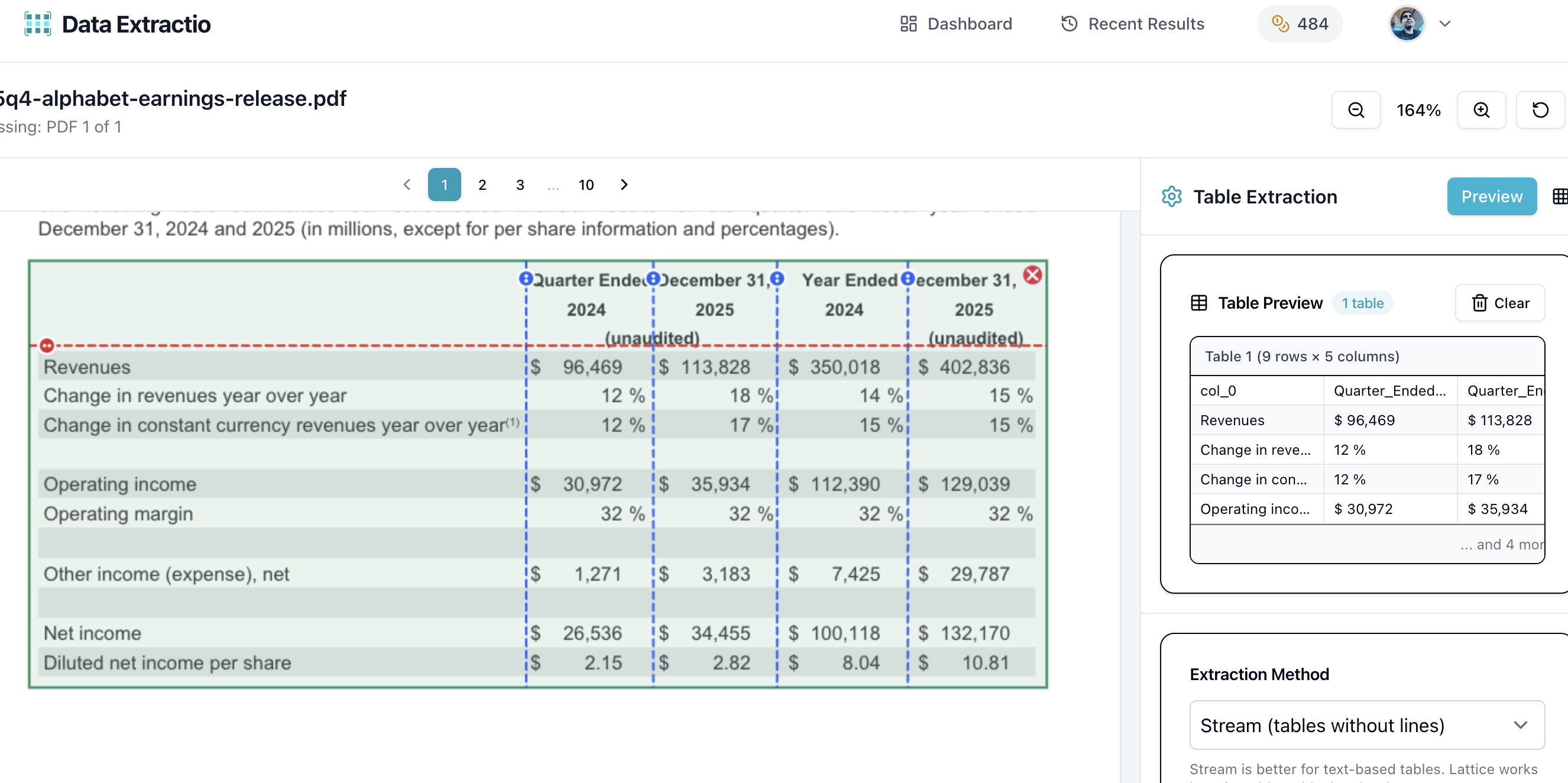Click the Preview button

click(1491, 197)
